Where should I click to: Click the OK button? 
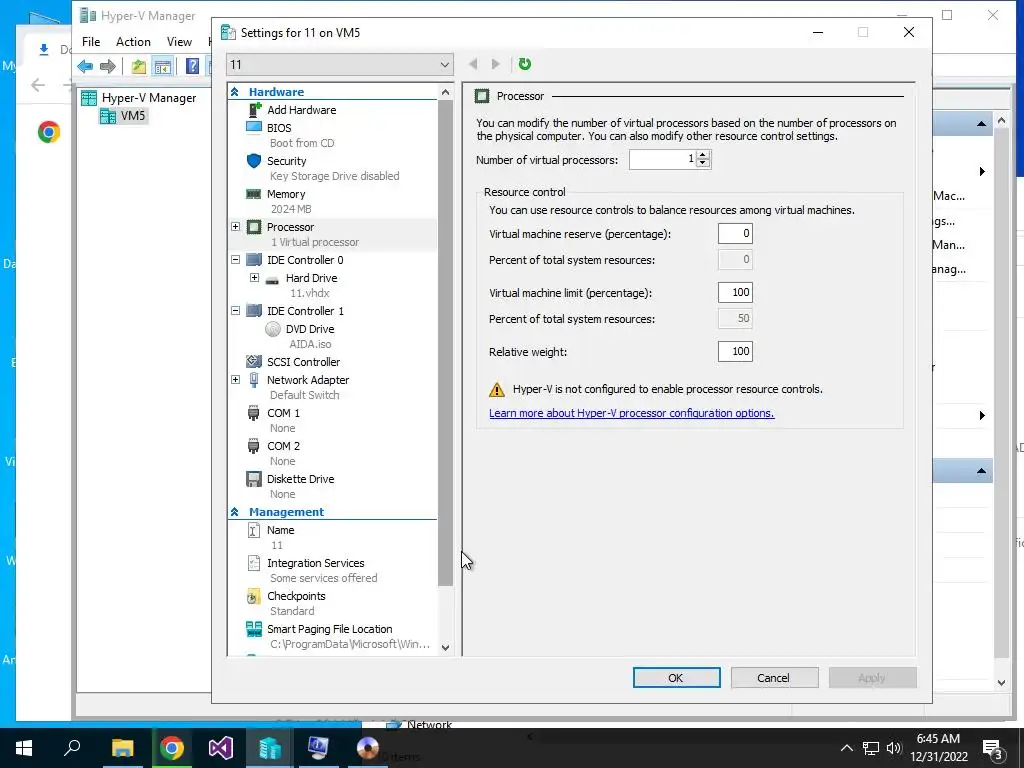click(677, 678)
